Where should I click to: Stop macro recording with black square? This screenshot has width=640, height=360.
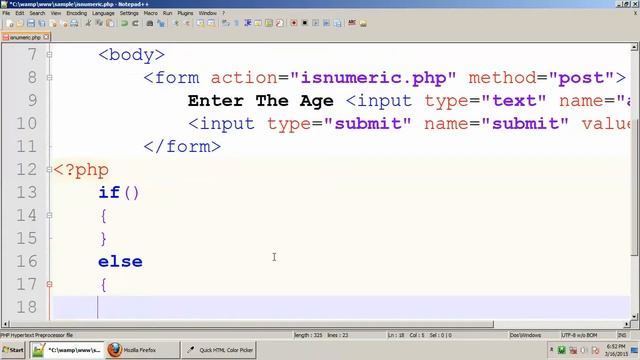[304, 23]
